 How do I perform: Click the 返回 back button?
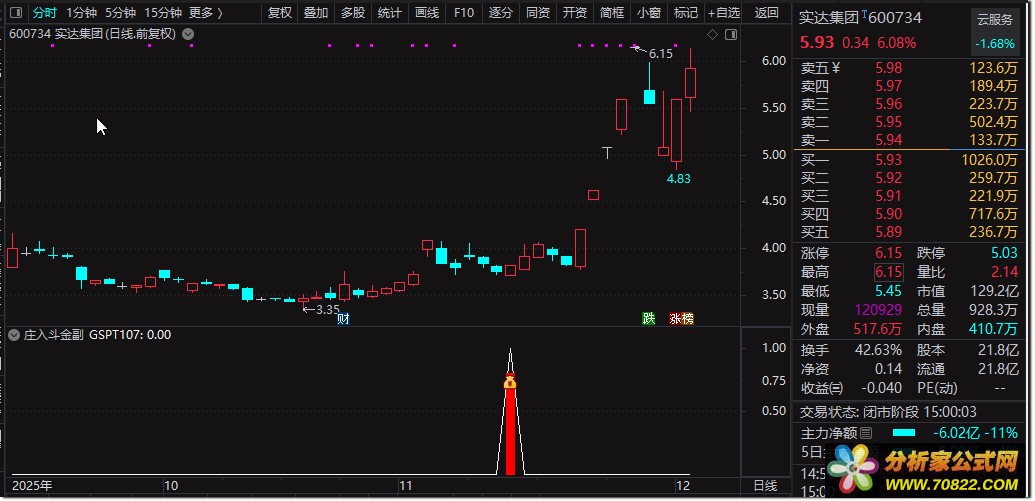pos(766,13)
